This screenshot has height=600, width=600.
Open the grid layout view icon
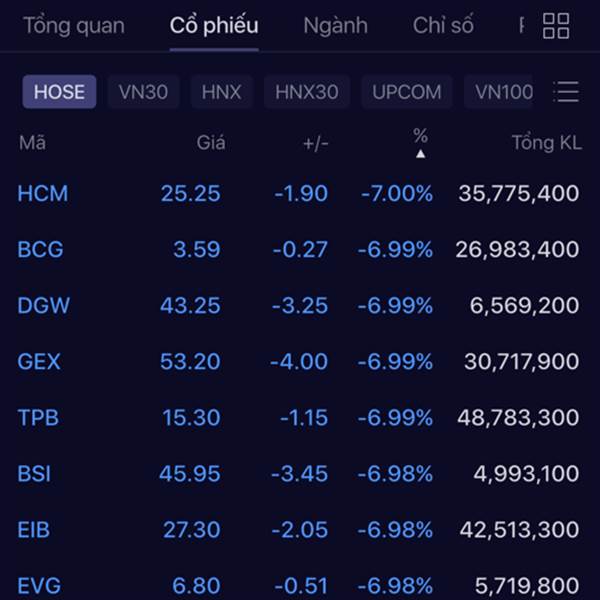556,26
